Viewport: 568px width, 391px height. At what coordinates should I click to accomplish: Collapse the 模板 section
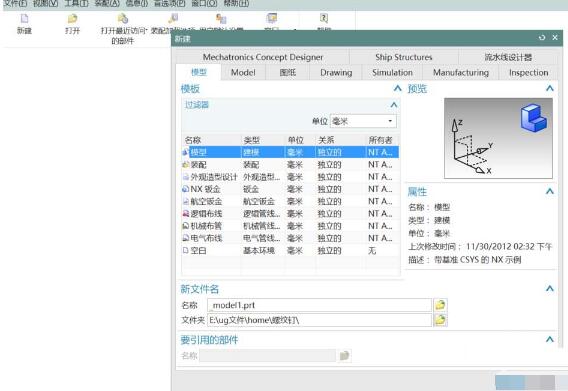click(x=397, y=88)
